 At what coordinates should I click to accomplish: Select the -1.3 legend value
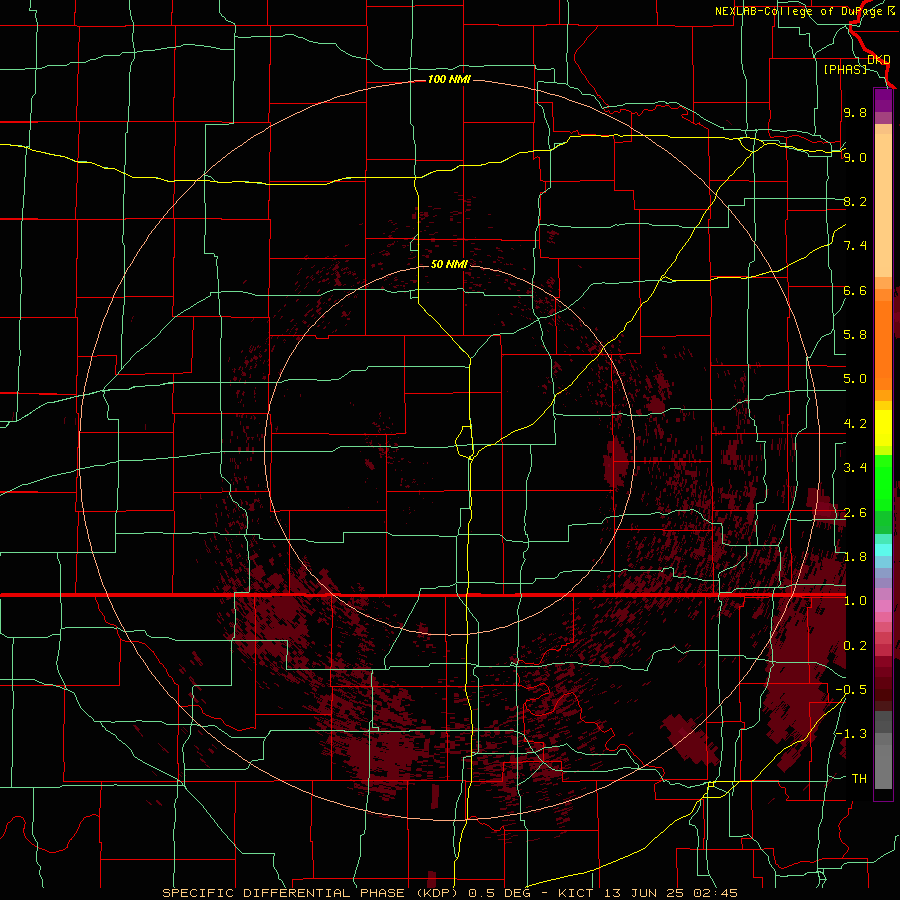click(851, 734)
